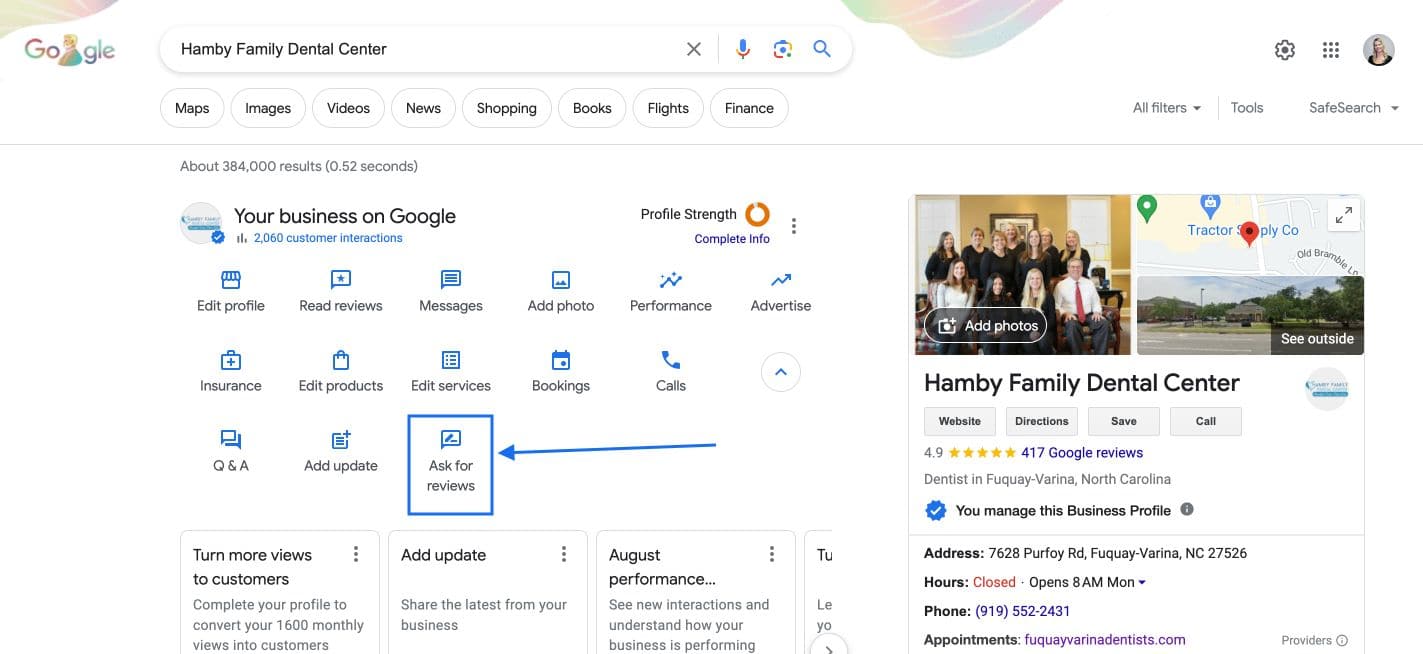Open the See outside street view thumbnail
The image size is (1423, 654).
(x=1251, y=315)
